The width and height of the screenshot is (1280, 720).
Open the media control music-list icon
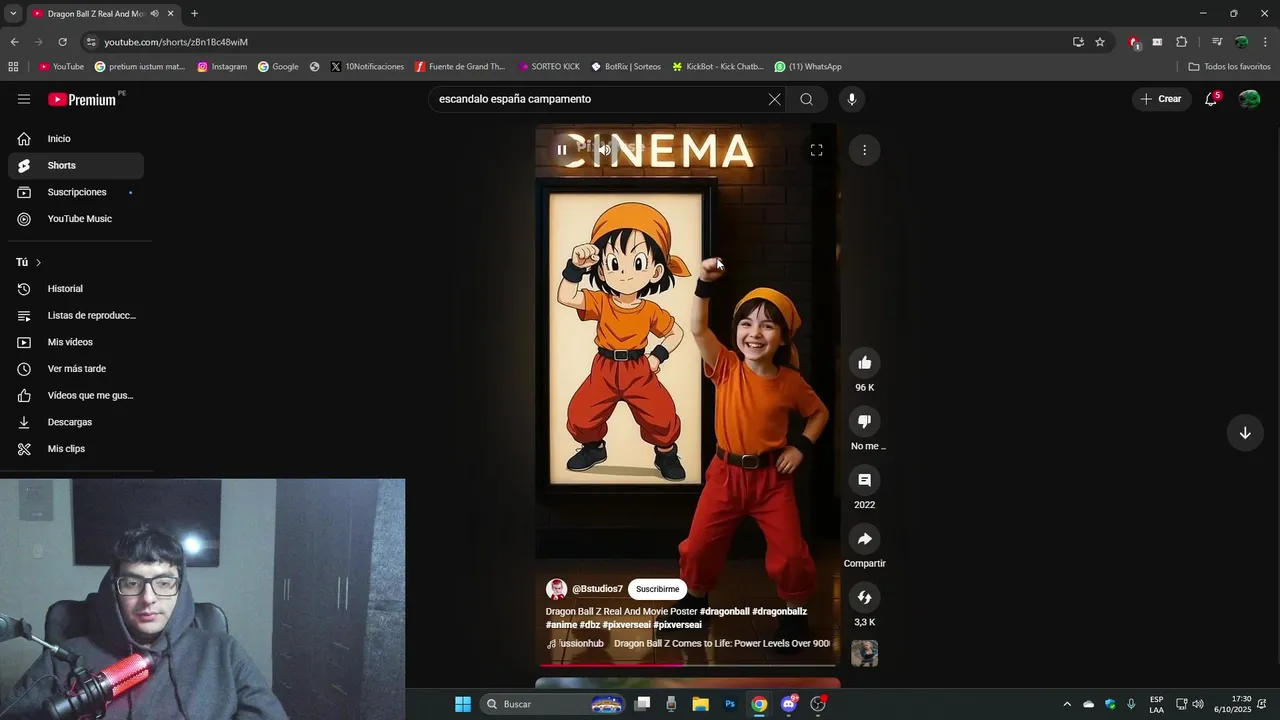click(1217, 42)
